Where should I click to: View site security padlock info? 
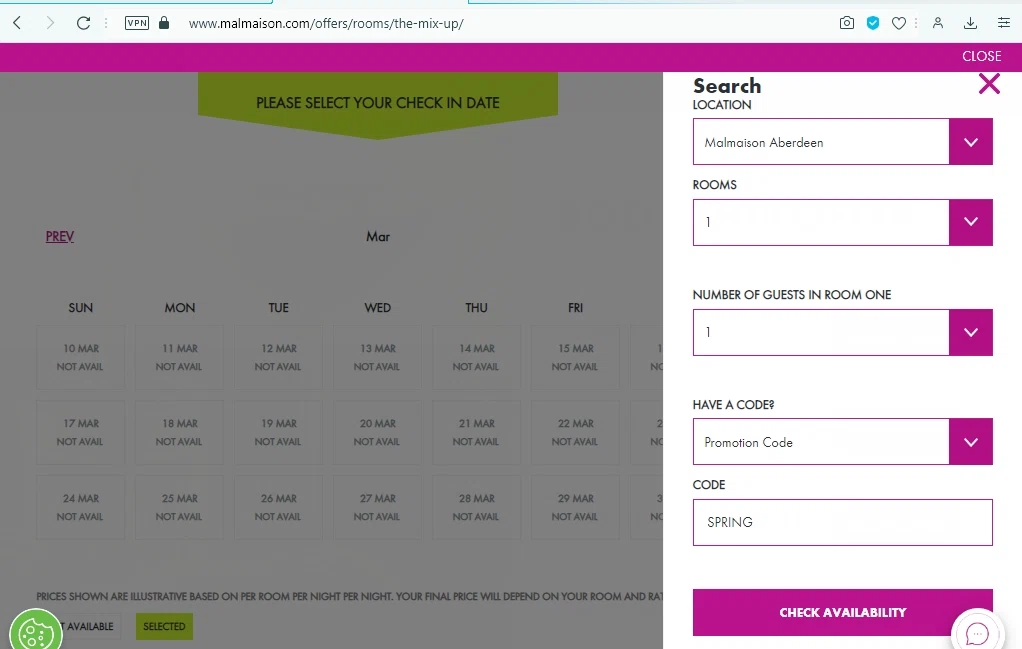[164, 23]
